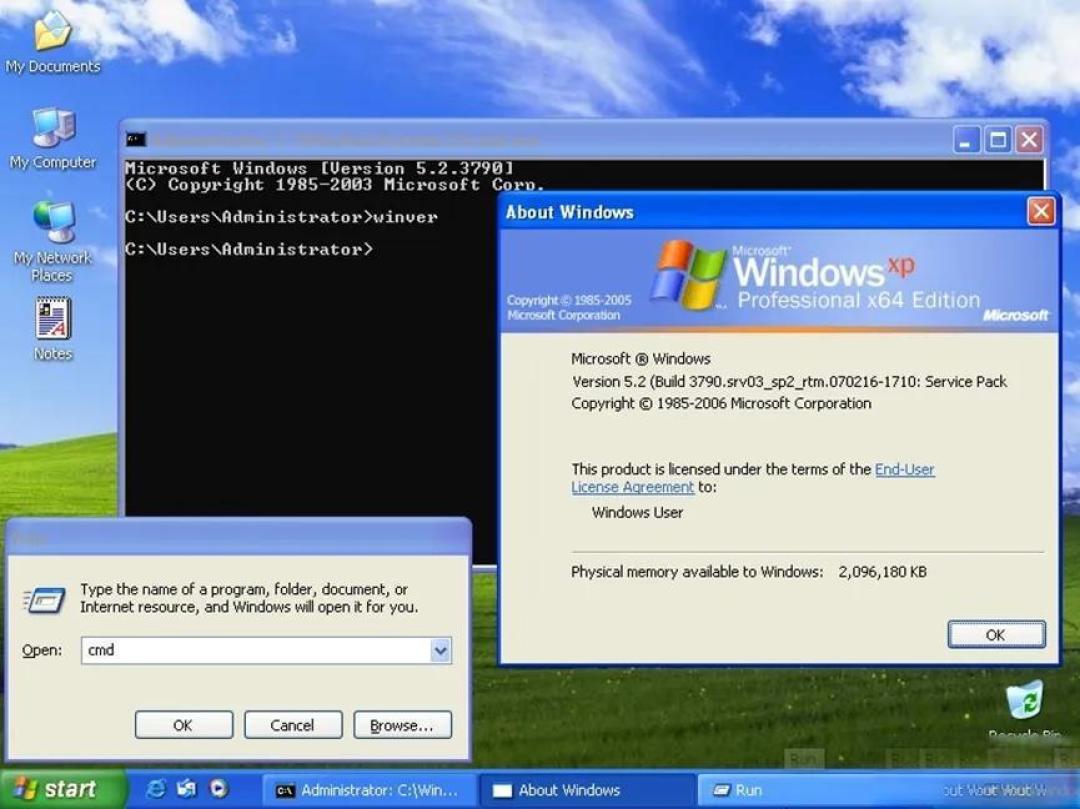Click OK in About Windows

(996, 634)
